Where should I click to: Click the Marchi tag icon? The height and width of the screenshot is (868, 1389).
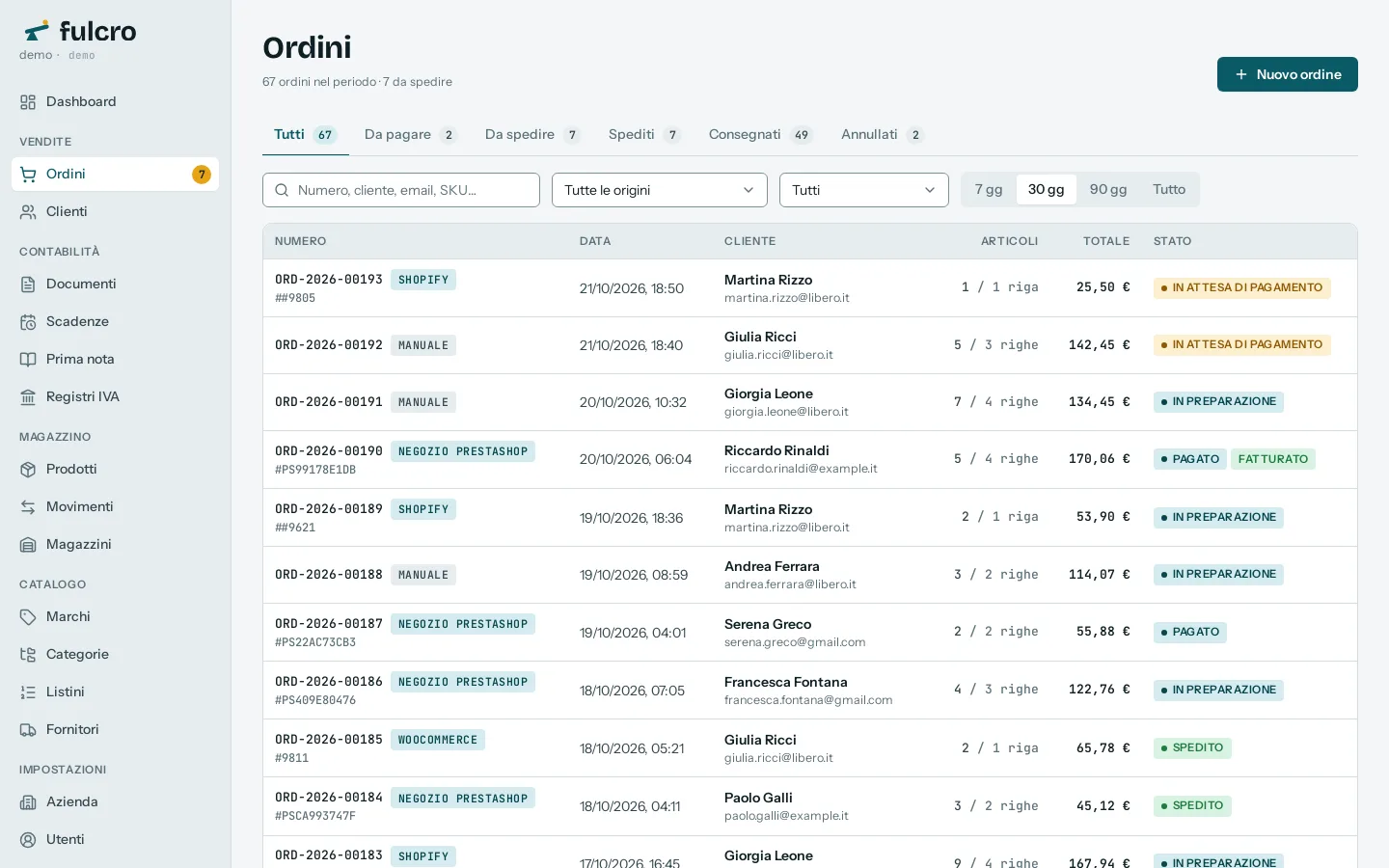[28, 617]
